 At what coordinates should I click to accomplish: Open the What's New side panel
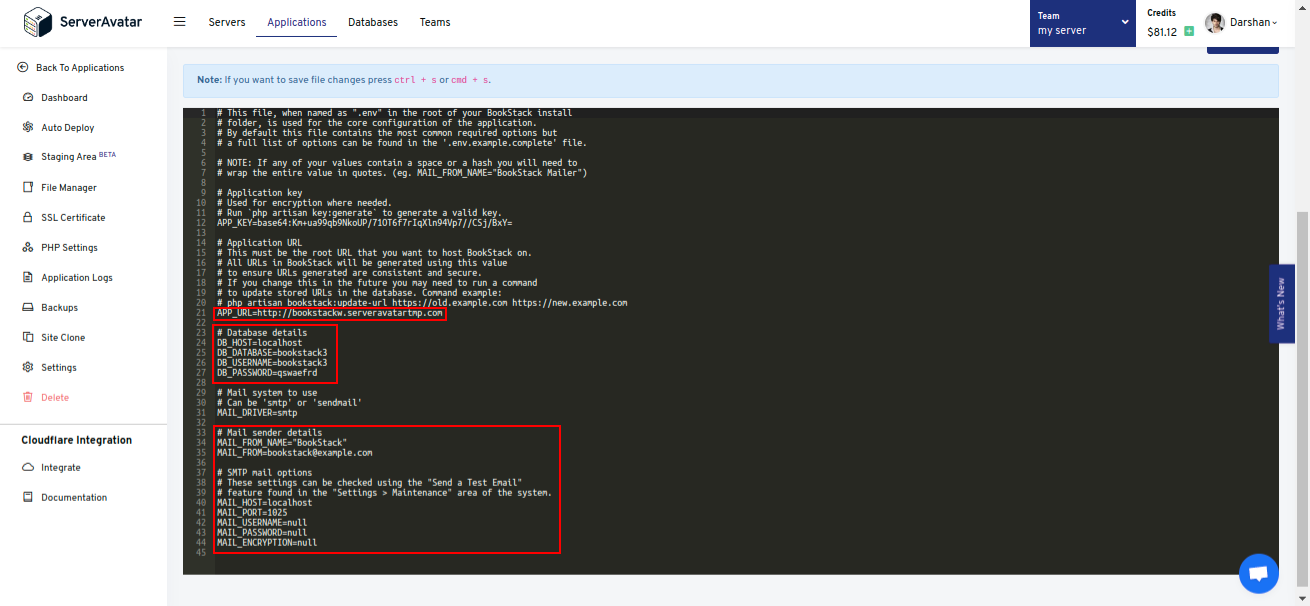pyautogui.click(x=1281, y=304)
